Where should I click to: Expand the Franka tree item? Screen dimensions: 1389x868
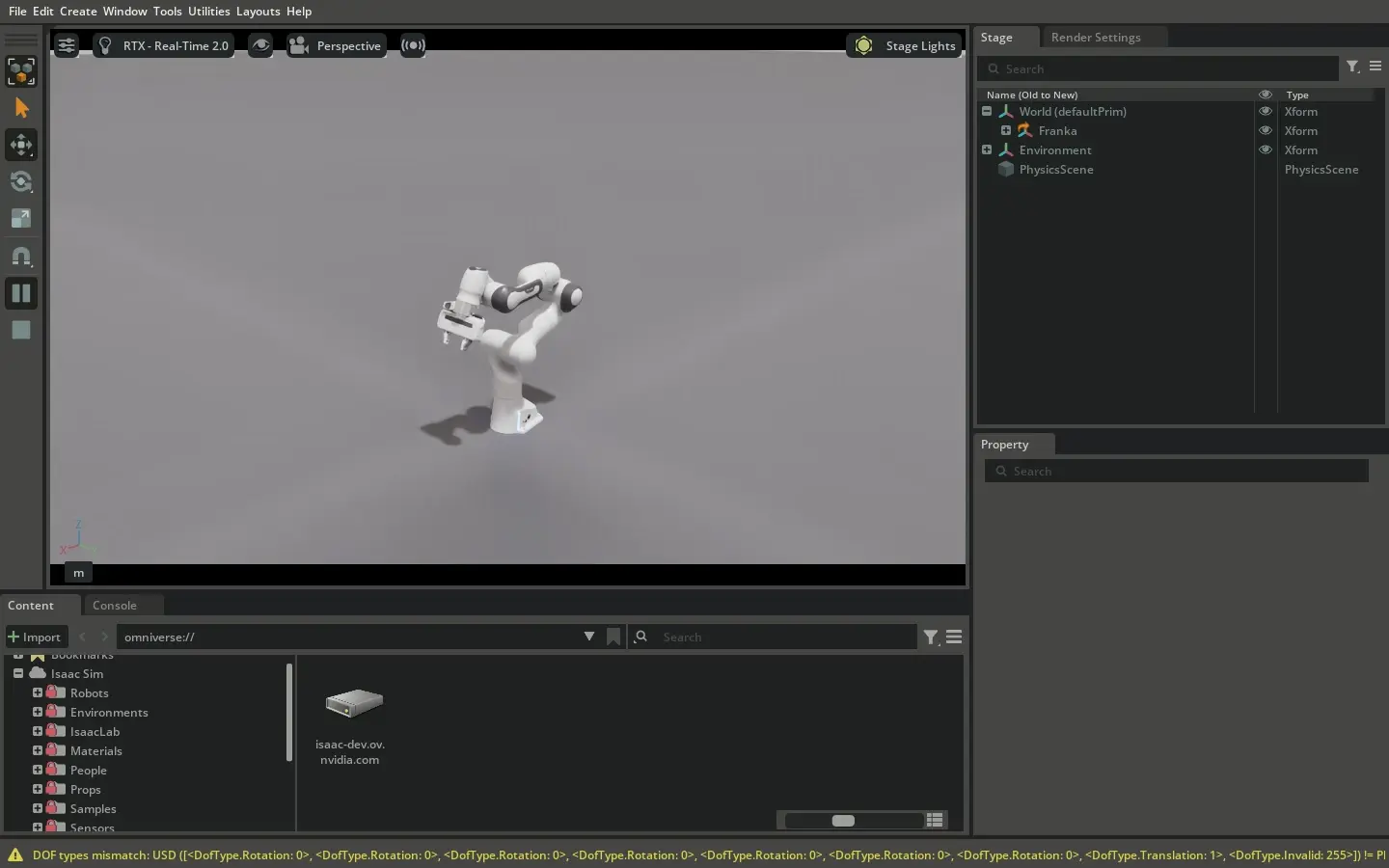tap(1006, 131)
